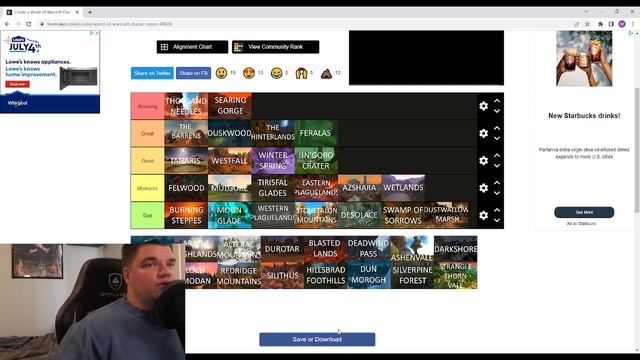This screenshot has width=640, height=360.
Task: Click the smiley face reaction emoji
Action: click(221, 73)
